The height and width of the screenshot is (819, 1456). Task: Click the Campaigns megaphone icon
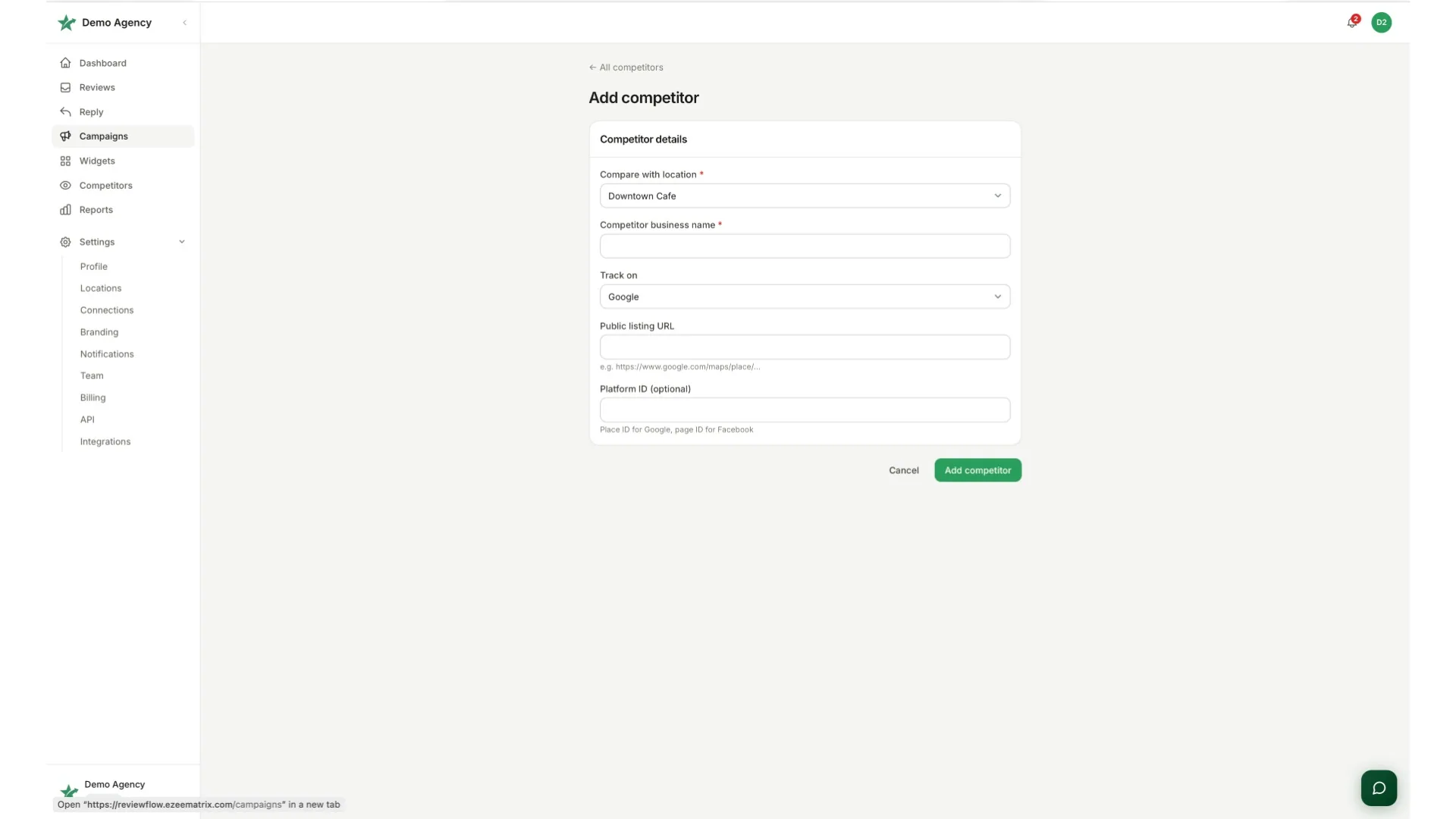[x=65, y=136]
